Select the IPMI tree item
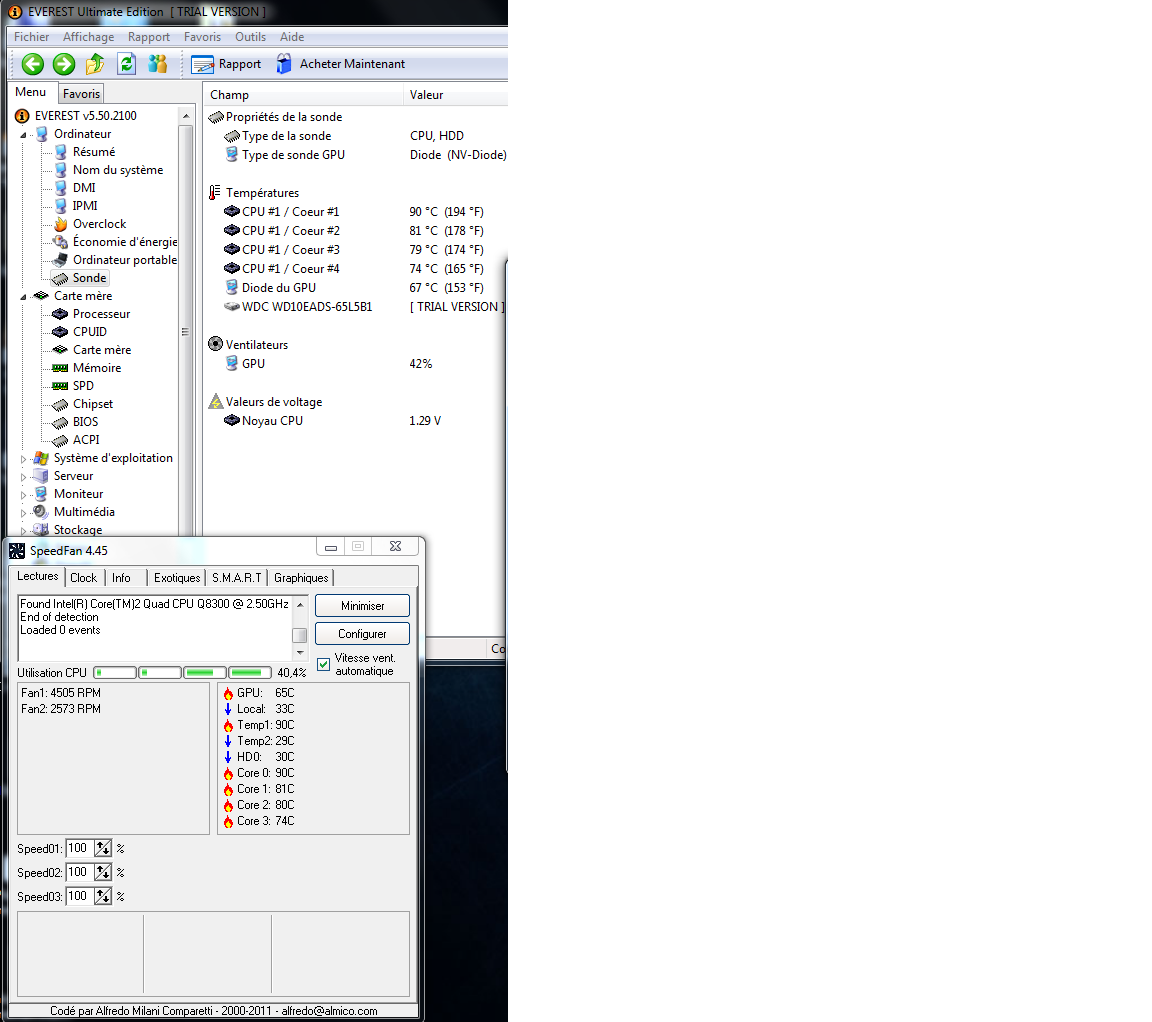Viewport: 1152px width, 1022px height. tap(85, 206)
